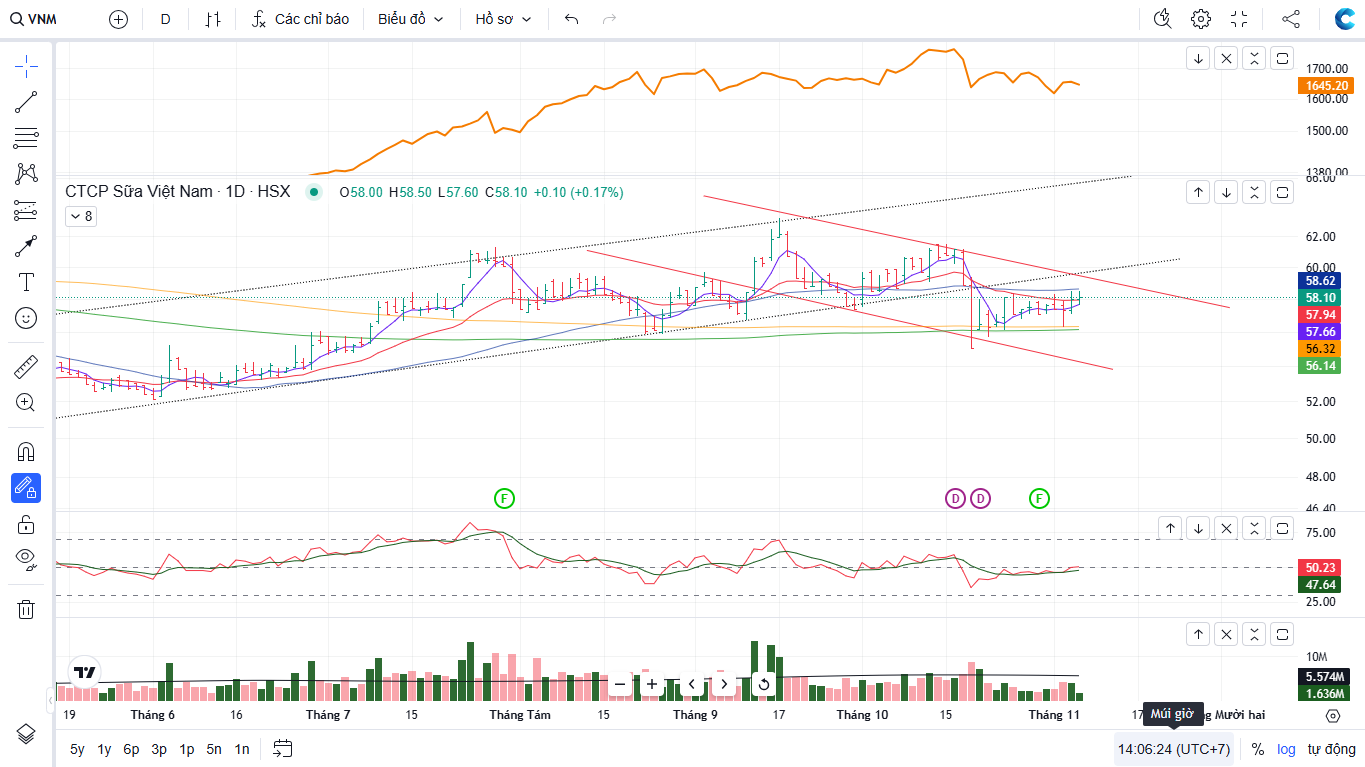
Task: Toggle lock all drawing tools
Action: [x=26, y=524]
